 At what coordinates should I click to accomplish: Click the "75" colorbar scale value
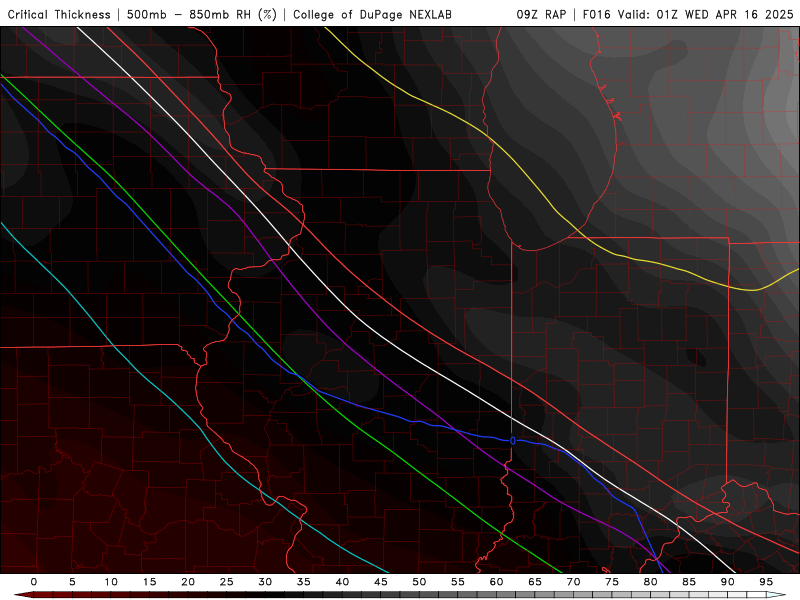pos(612,582)
